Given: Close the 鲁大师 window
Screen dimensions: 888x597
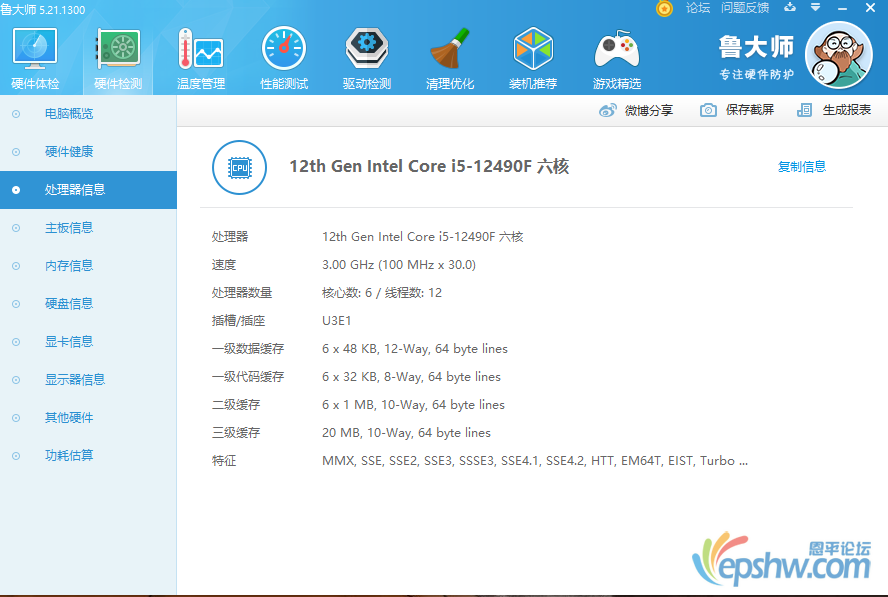Looking at the screenshot, I should 870,7.
